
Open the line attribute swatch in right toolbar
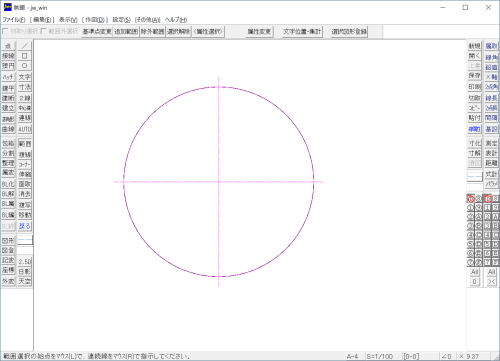(475, 176)
